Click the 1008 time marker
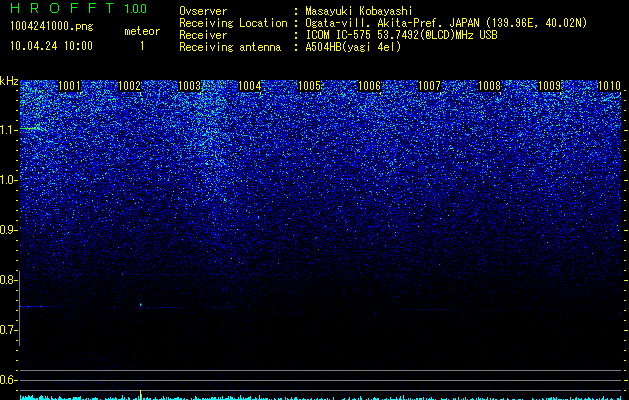The width and height of the screenshot is (629, 400). point(489,86)
